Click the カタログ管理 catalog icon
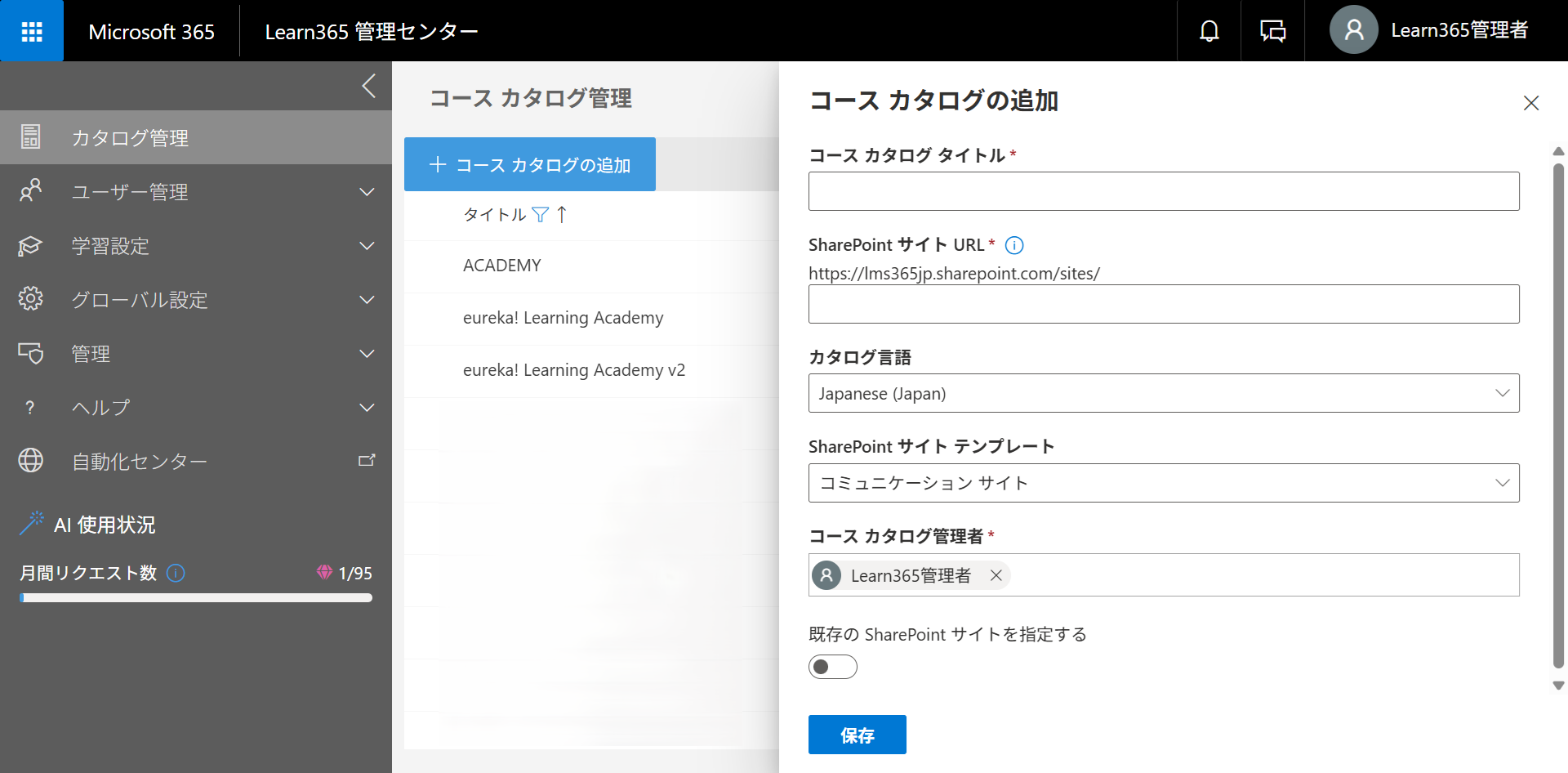Viewport: 1568px width, 773px height. pos(30,137)
